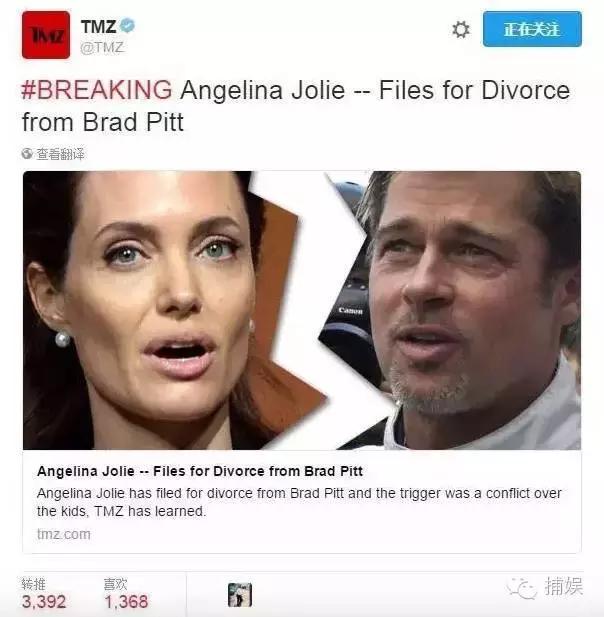Screen dimensions: 604x617
Task: Open the small user avatar under the tweet
Action: click(240, 595)
